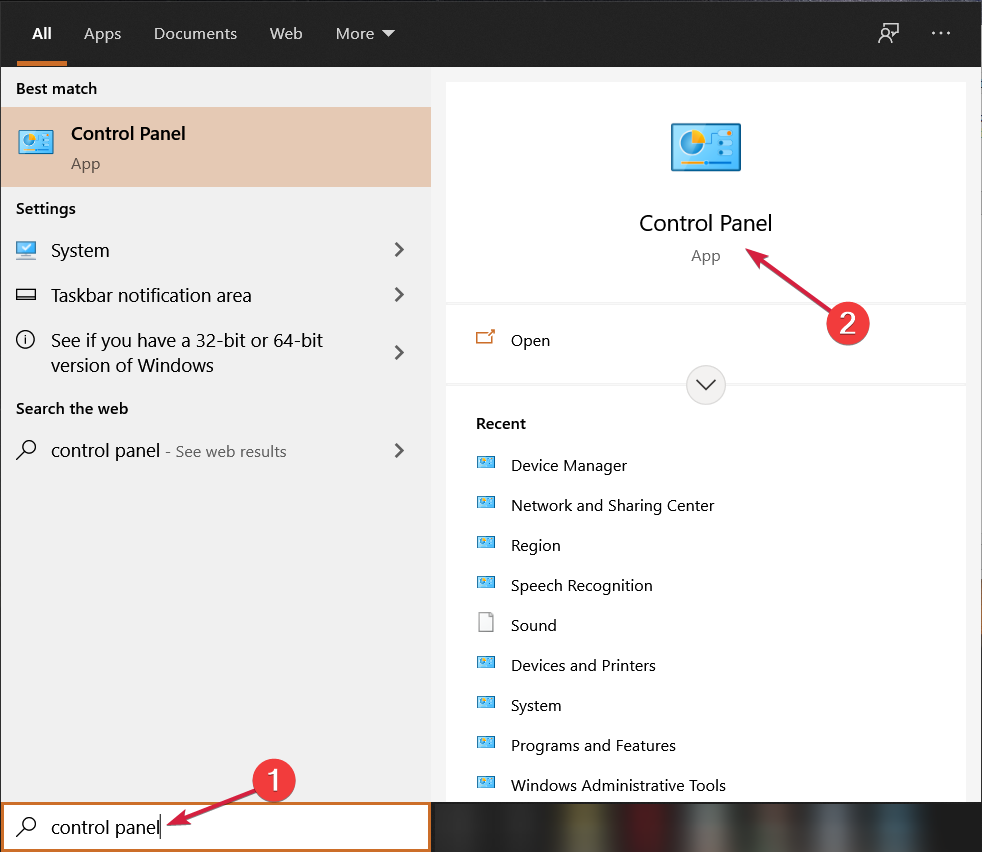Image resolution: width=982 pixels, height=852 pixels.
Task: Click the feedback icon in top bar
Action: pos(888,33)
